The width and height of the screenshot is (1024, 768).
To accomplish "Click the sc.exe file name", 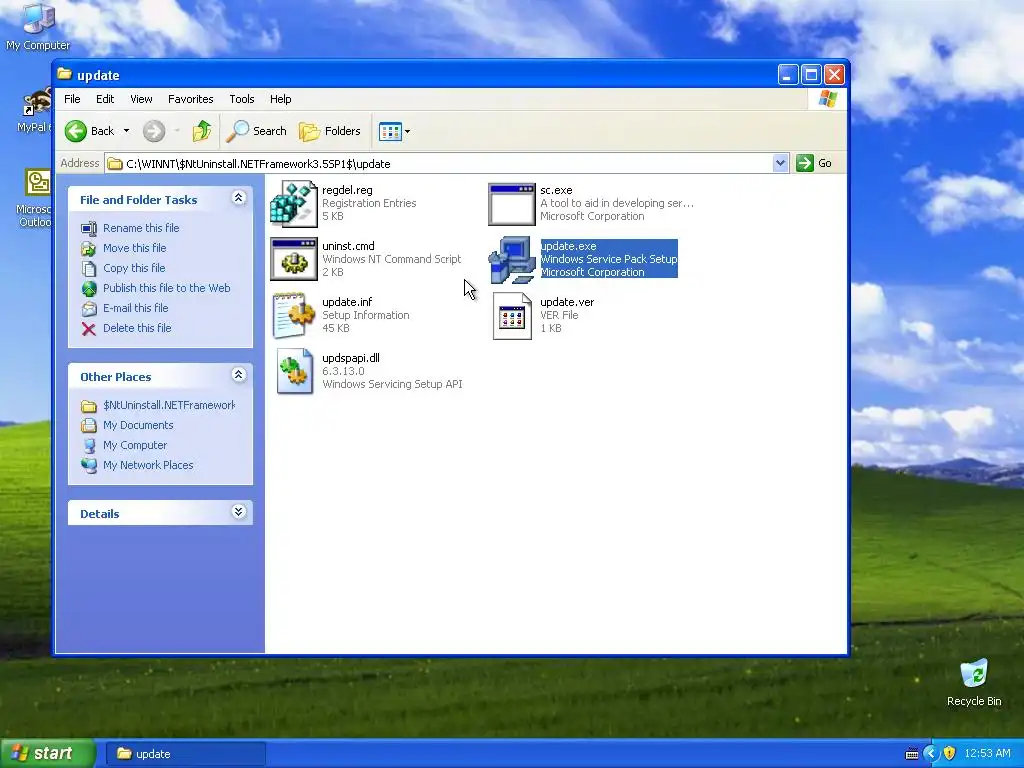I will point(556,190).
